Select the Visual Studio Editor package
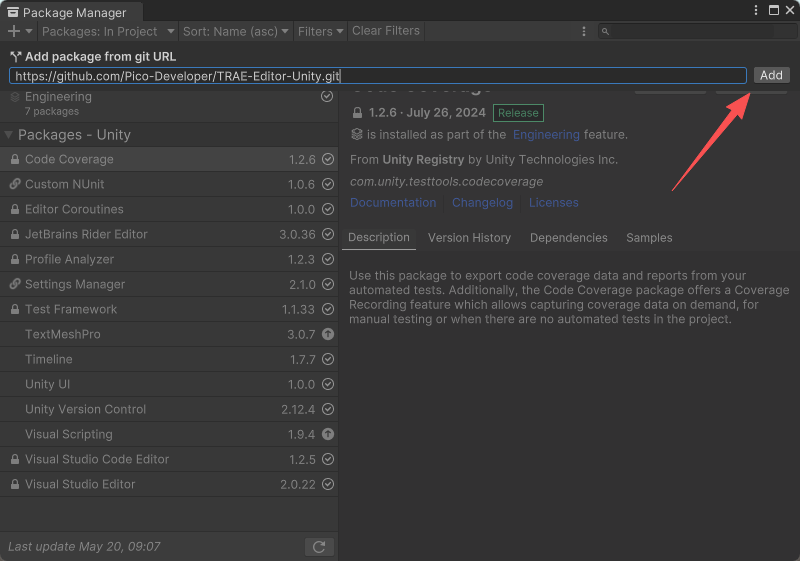The width and height of the screenshot is (800, 561). point(169,484)
